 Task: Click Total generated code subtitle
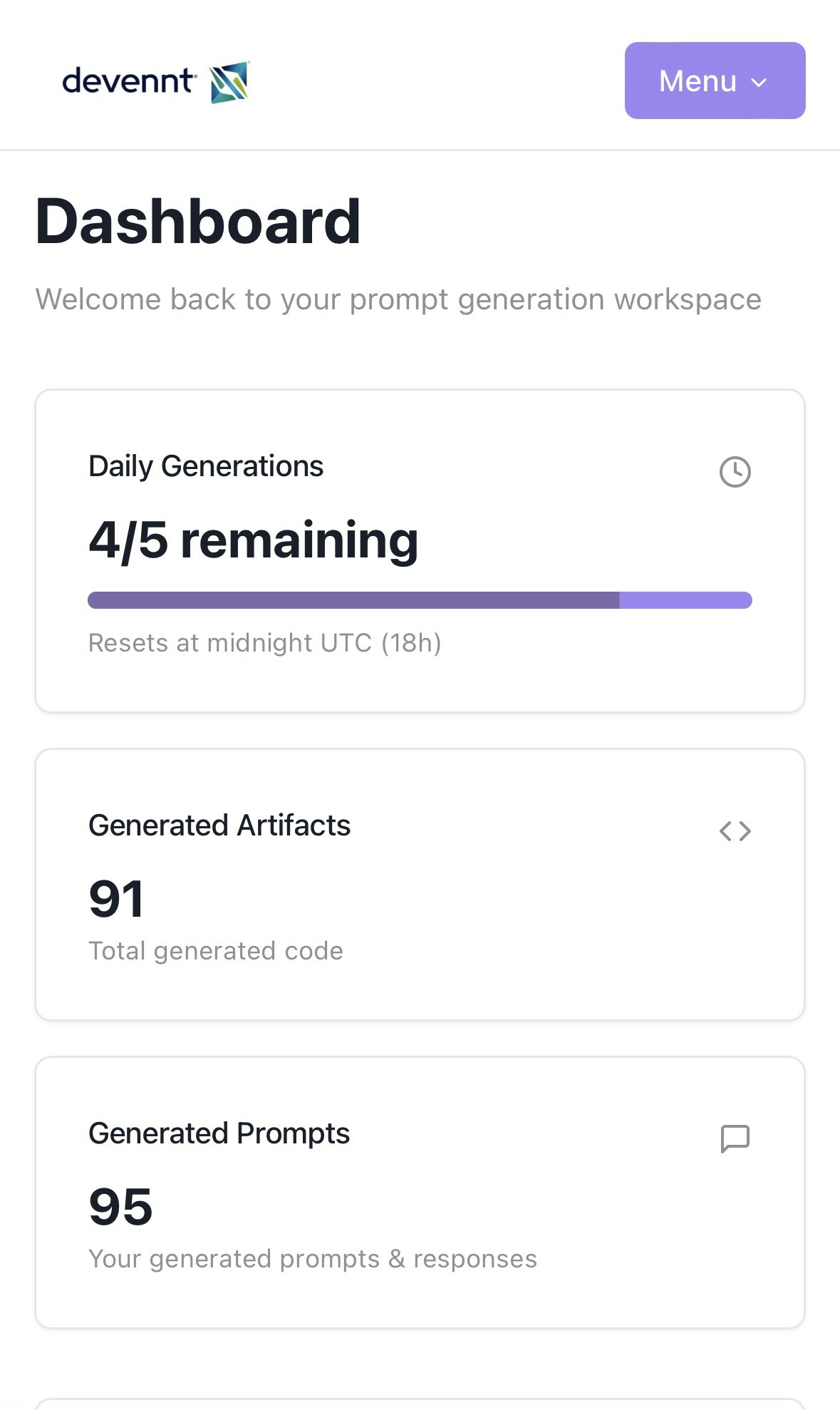[x=216, y=951]
